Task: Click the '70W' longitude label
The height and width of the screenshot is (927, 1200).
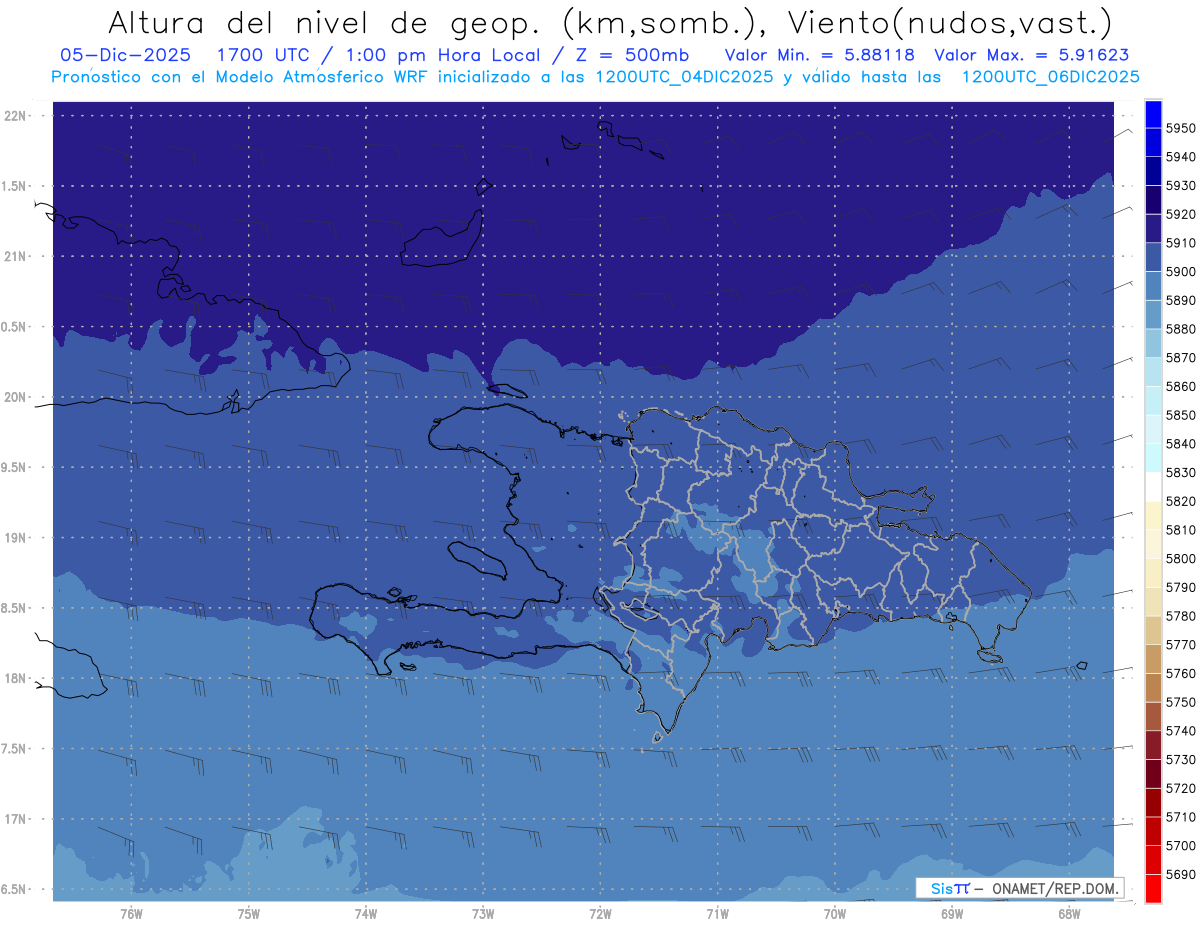Action: click(835, 913)
